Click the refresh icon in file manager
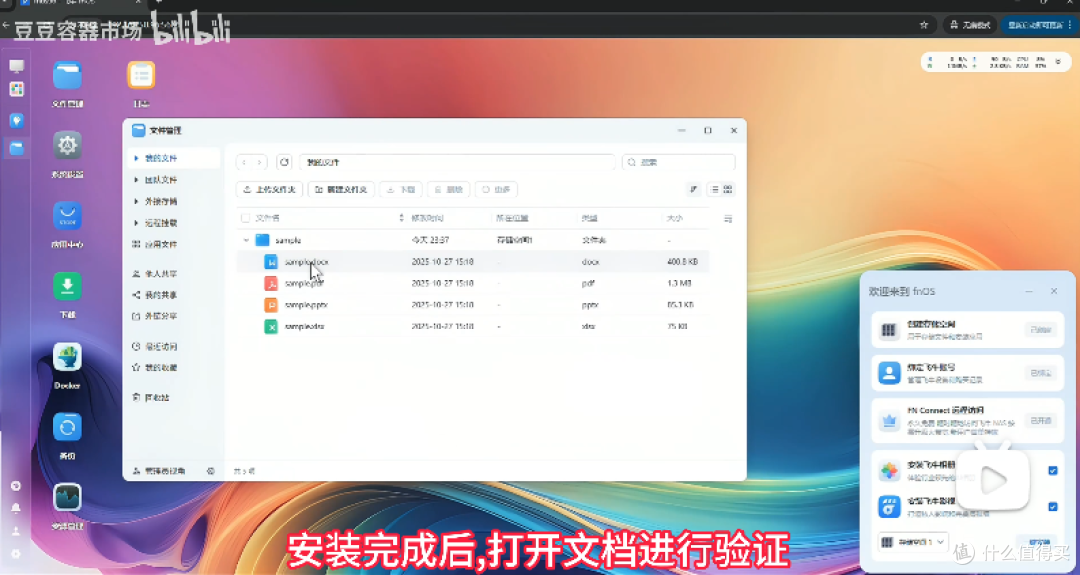The height and width of the screenshot is (575, 1080). tap(284, 162)
